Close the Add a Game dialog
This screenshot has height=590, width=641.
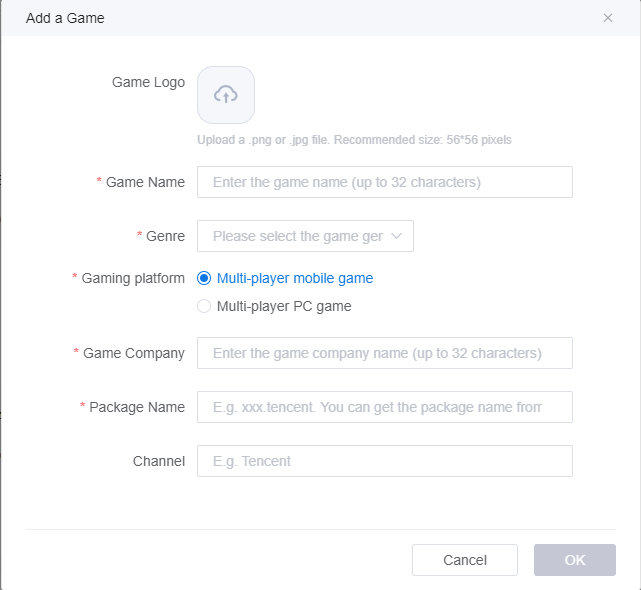(608, 18)
